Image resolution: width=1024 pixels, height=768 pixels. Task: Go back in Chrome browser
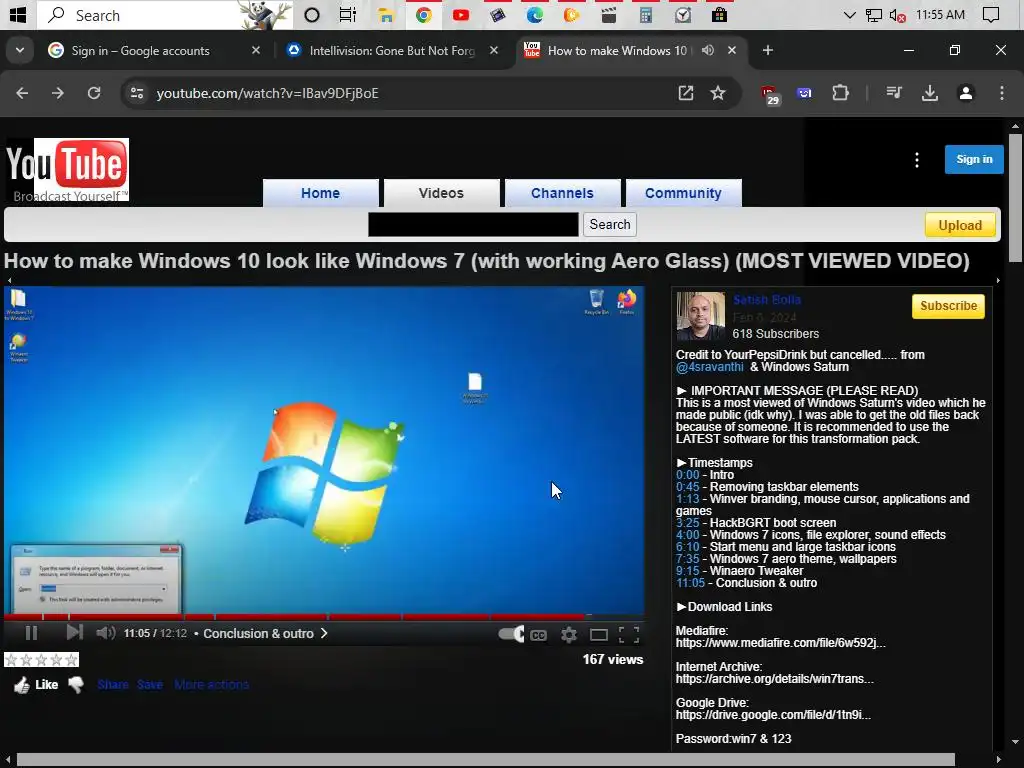22,93
